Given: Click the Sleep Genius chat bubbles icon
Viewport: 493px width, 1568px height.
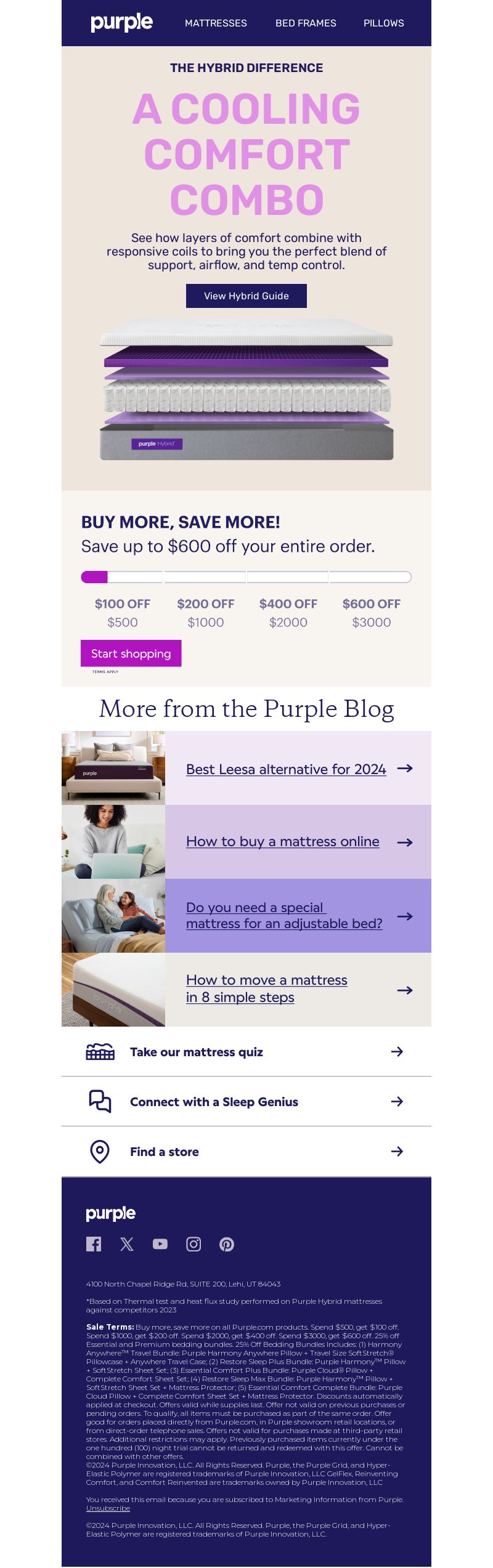Looking at the screenshot, I should (x=100, y=1101).
